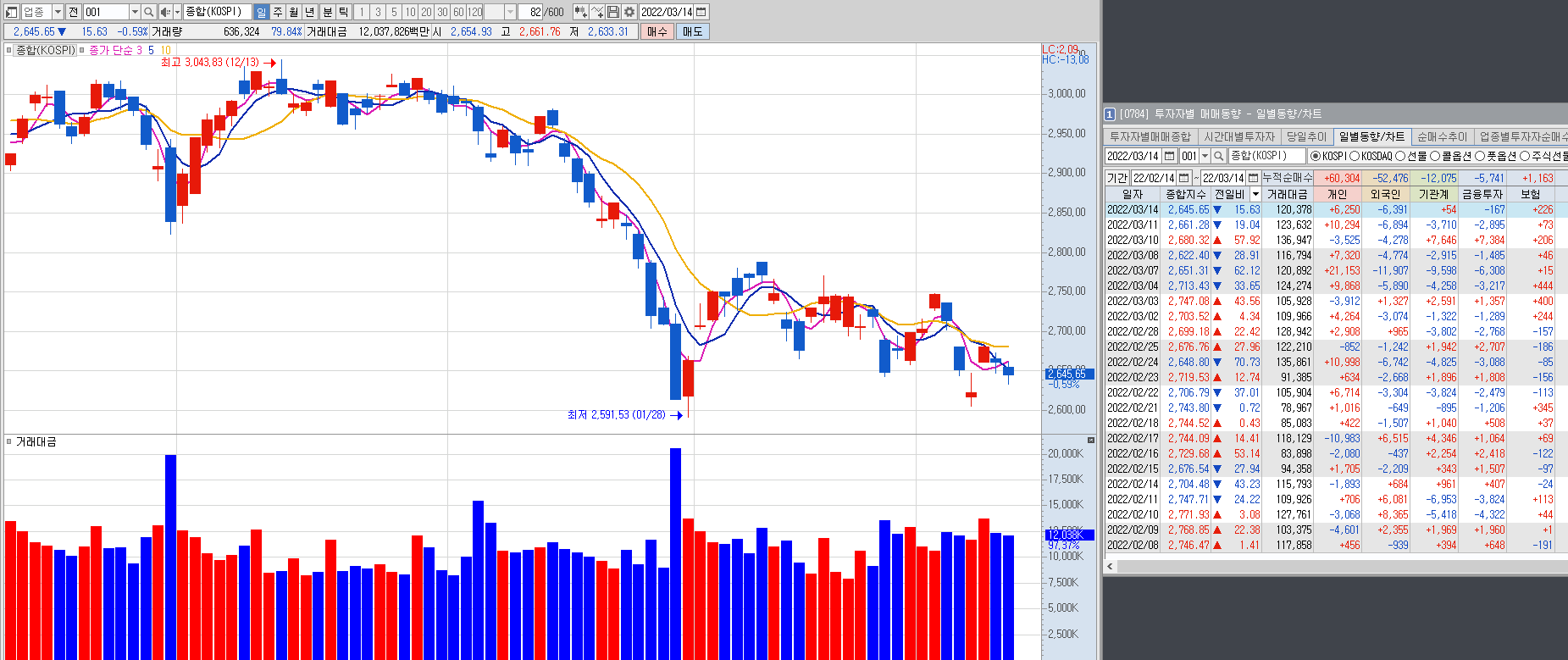Click the small square marker beside the 거래대금 volume pane title
This screenshot has height=660, width=1568.
8,441
